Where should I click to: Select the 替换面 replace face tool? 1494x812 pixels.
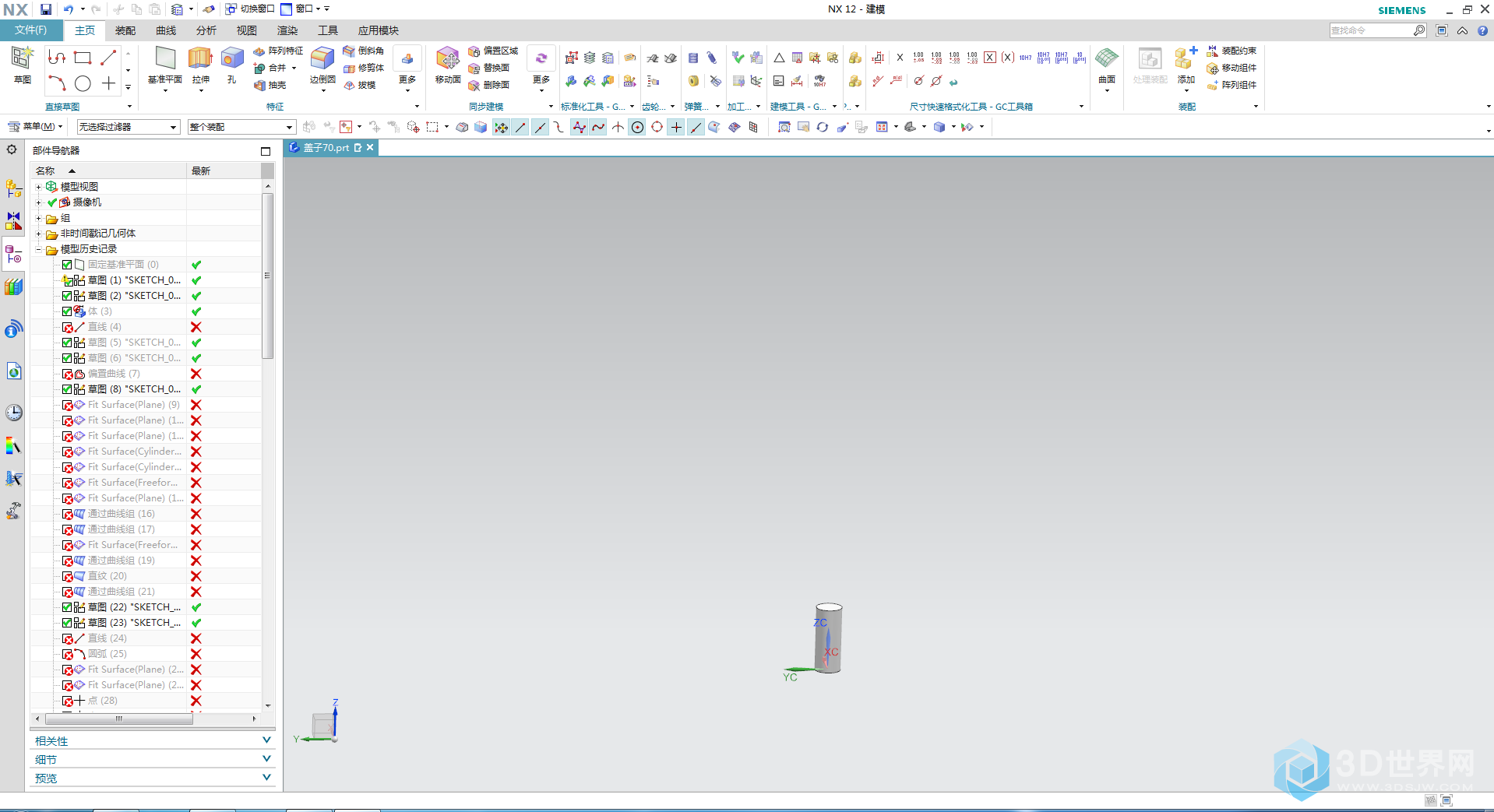(x=489, y=68)
